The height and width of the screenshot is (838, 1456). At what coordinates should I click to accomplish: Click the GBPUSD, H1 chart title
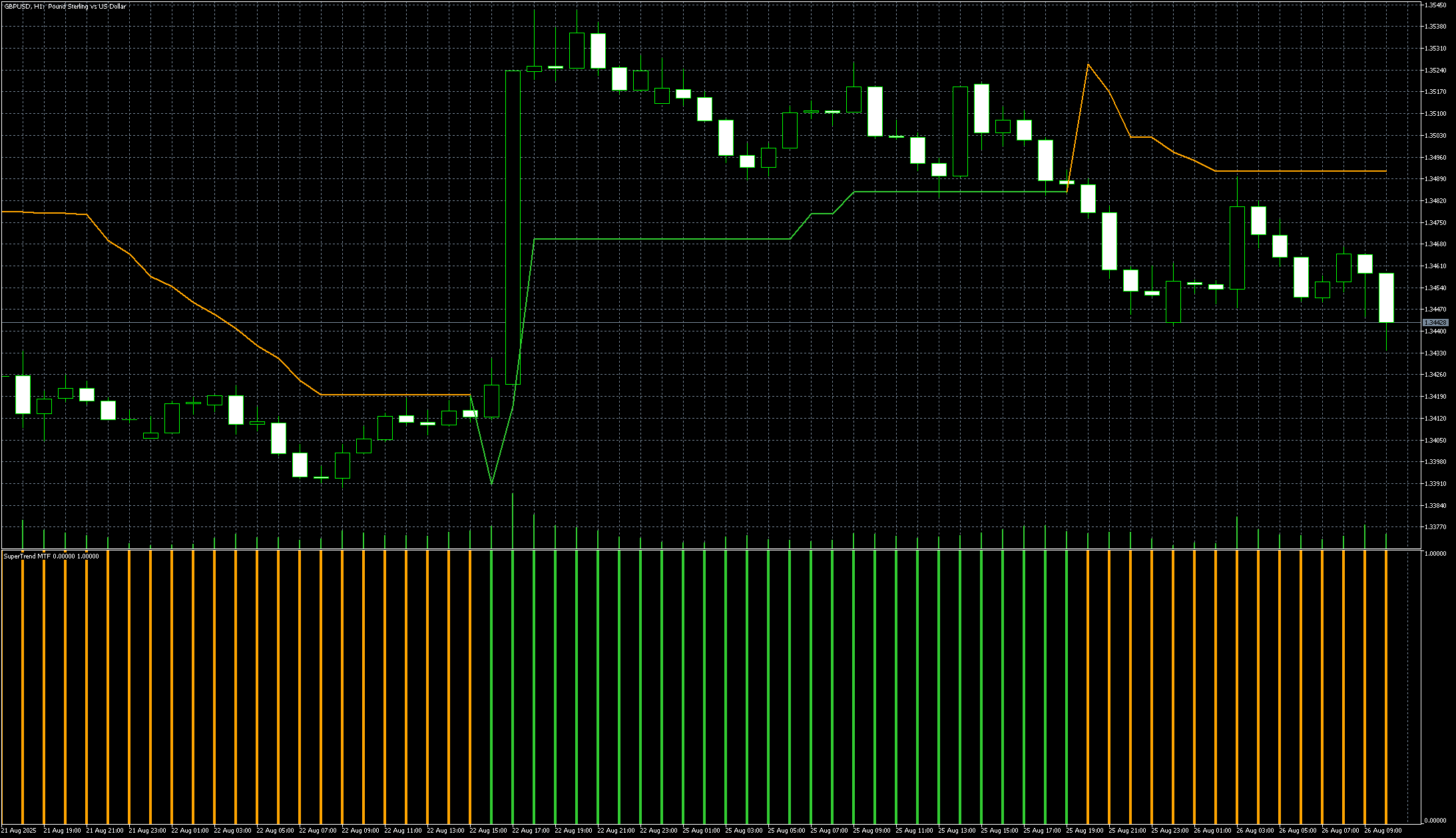pyautogui.click(x=65, y=7)
